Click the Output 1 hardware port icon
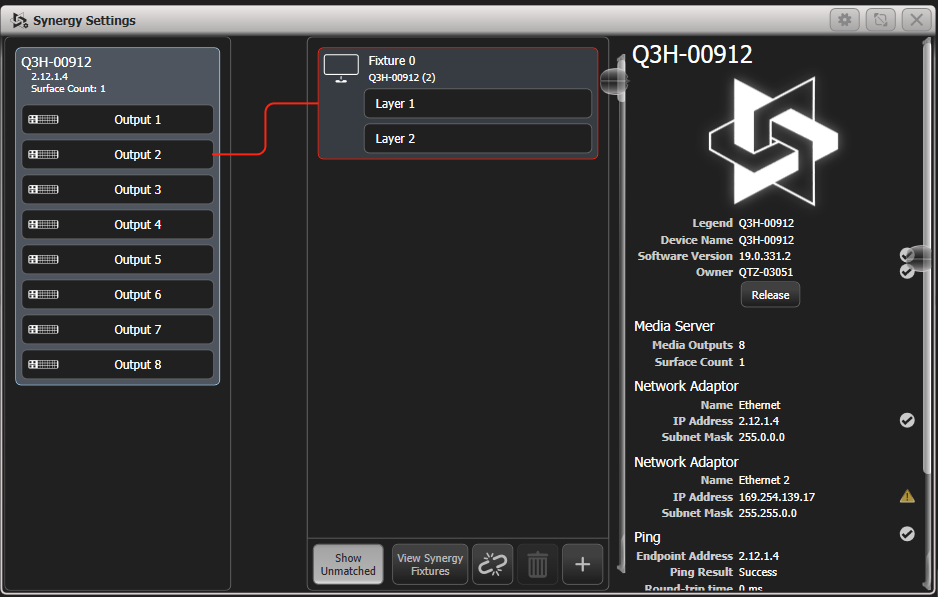The image size is (938, 597). (x=41, y=119)
